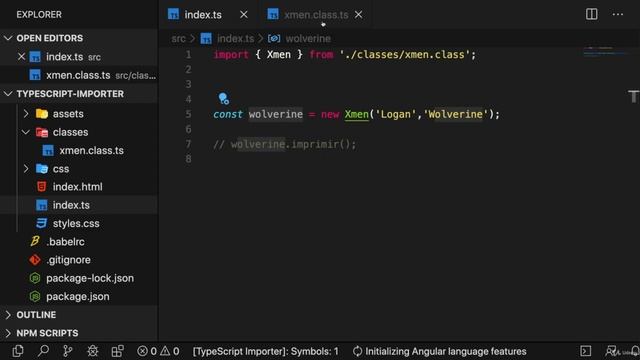Open the editor more actions ellipsis
Screen dimensions: 640x360
pos(618,14)
